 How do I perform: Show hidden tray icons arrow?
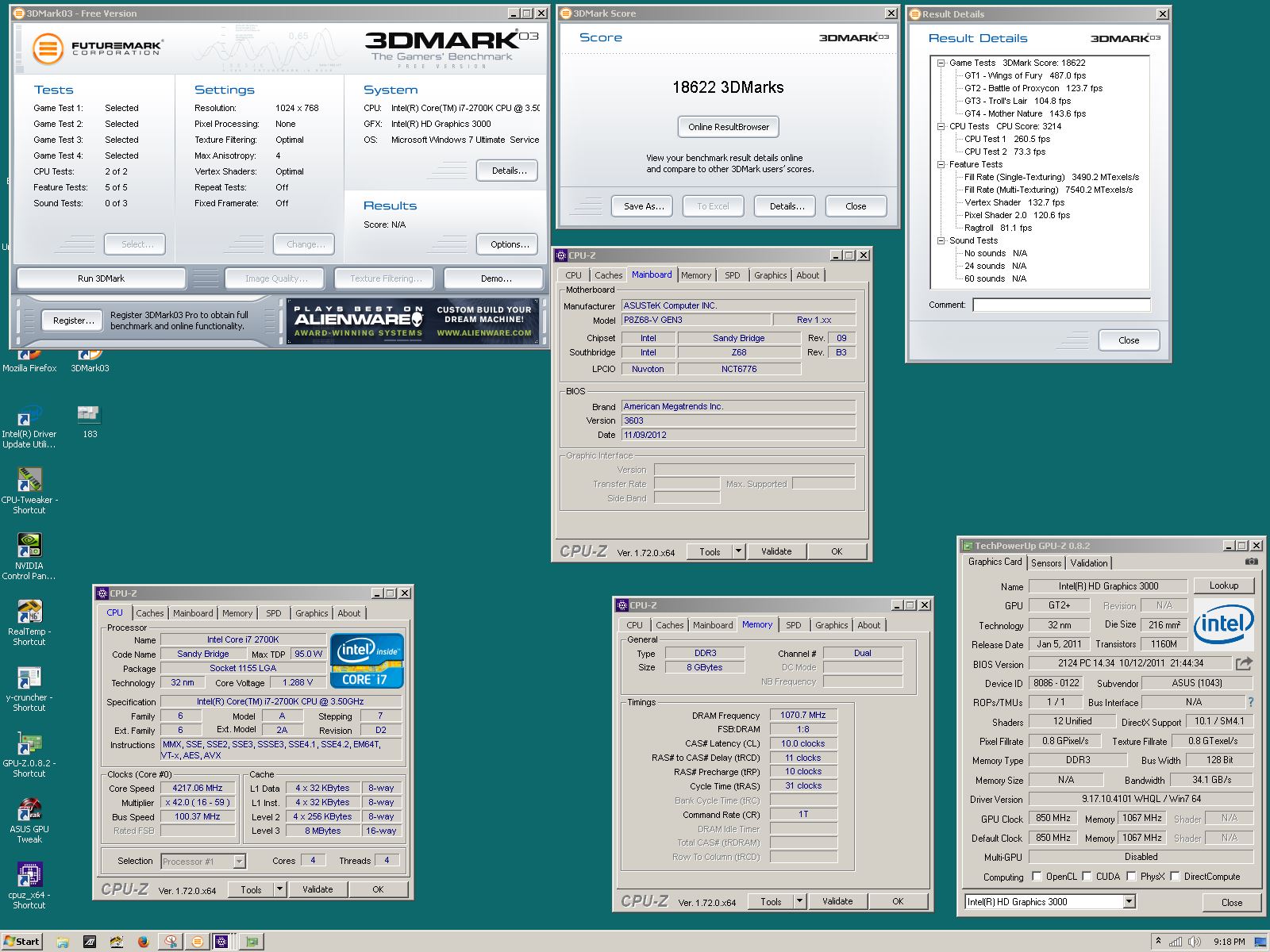1158,942
